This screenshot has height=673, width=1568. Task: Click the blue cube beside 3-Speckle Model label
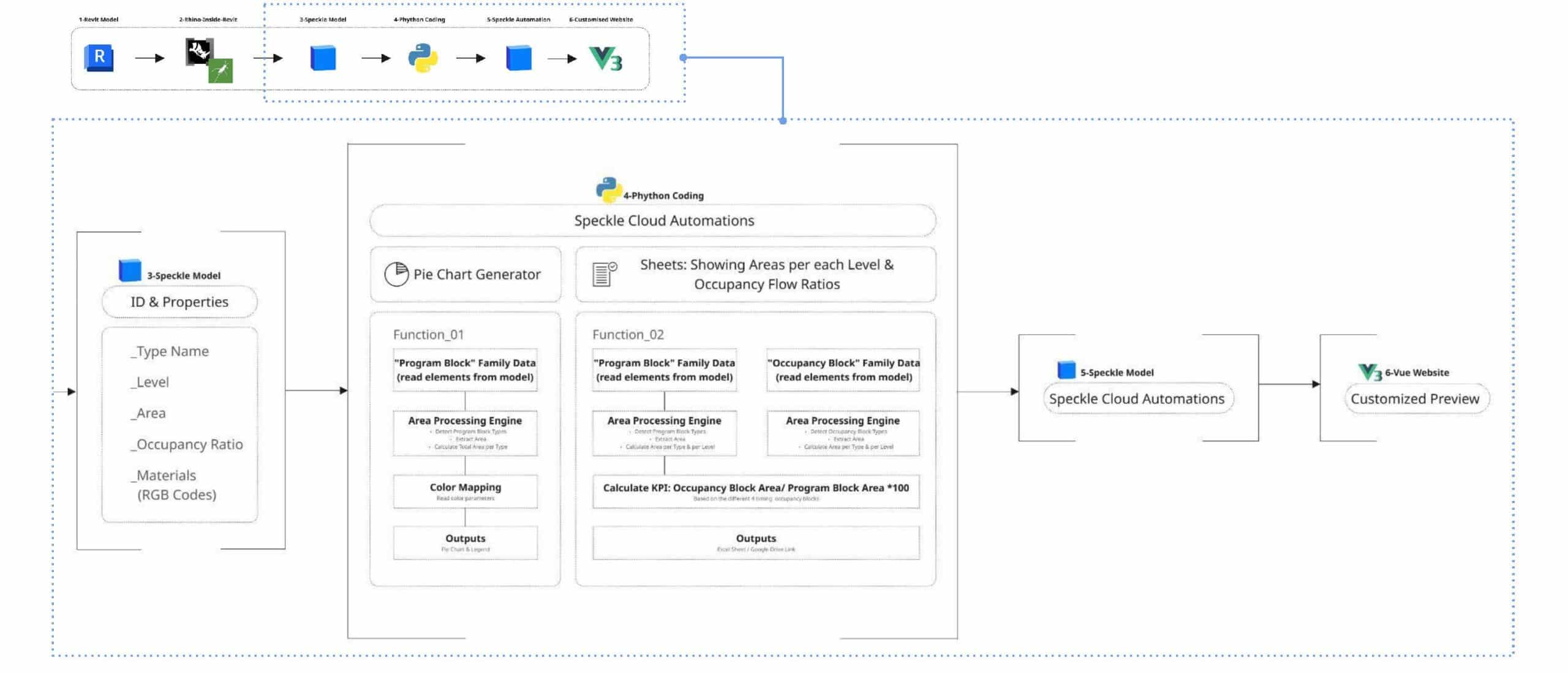pyautogui.click(x=130, y=271)
